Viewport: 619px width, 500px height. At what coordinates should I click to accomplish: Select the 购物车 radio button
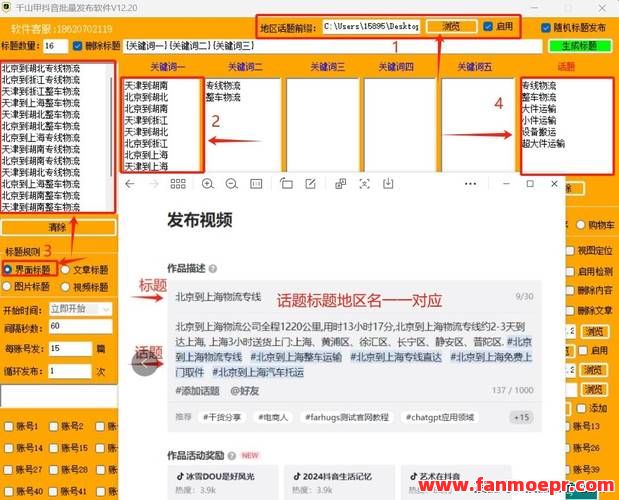click(x=580, y=225)
